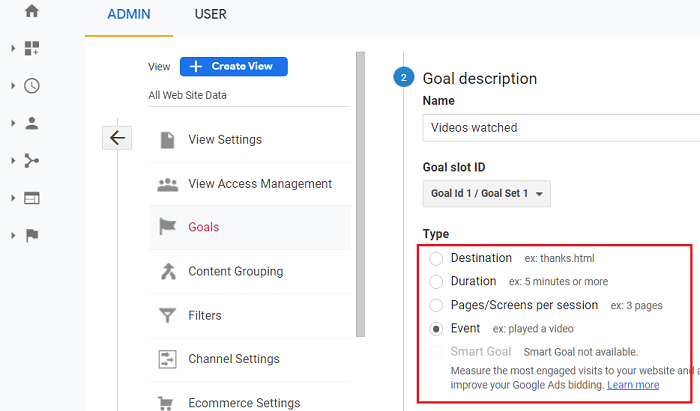Open the Home icon in sidebar
This screenshot has height=411, width=700.
32,11
